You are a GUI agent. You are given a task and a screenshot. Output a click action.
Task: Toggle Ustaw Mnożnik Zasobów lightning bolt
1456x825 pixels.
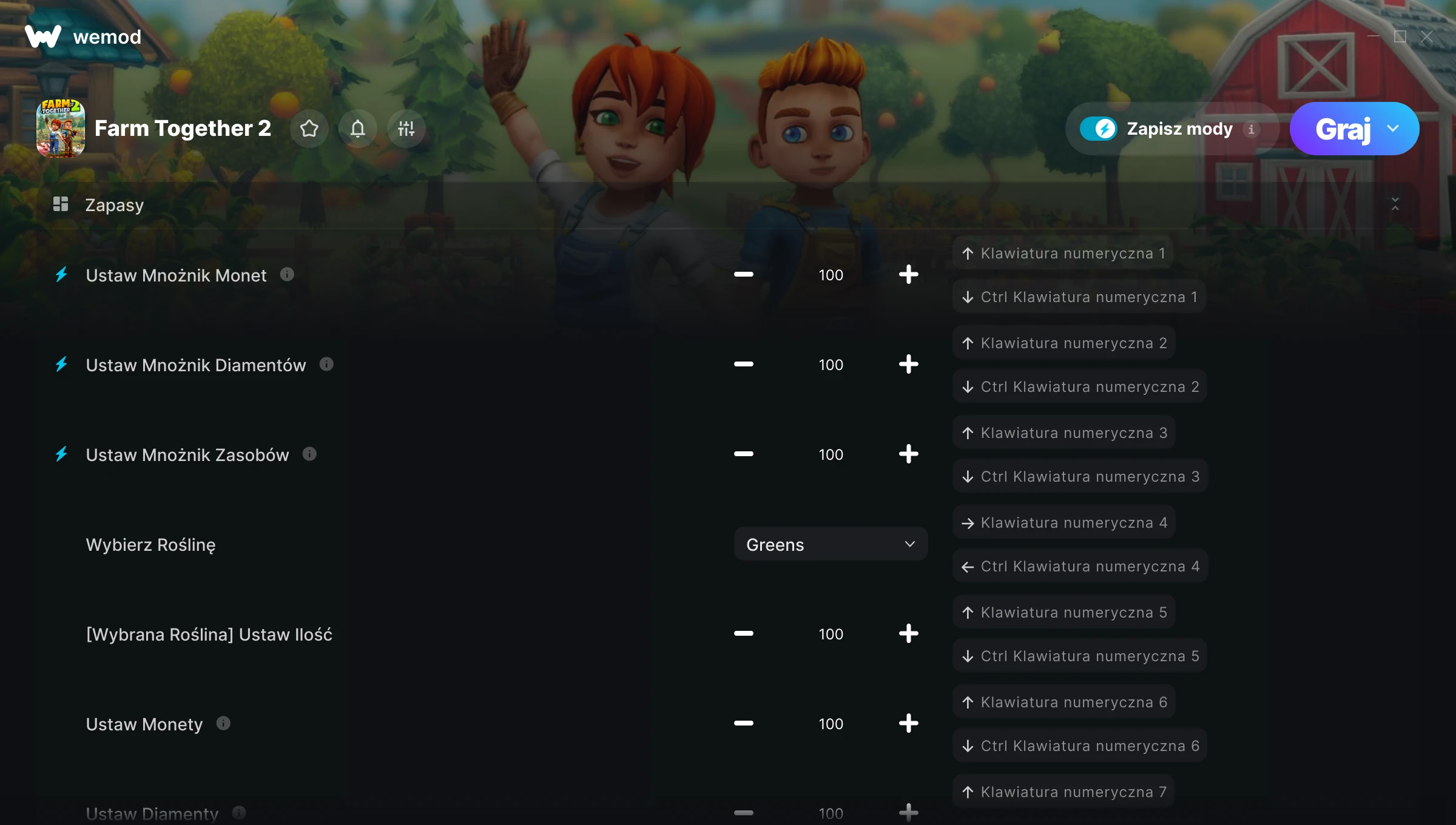click(x=61, y=454)
